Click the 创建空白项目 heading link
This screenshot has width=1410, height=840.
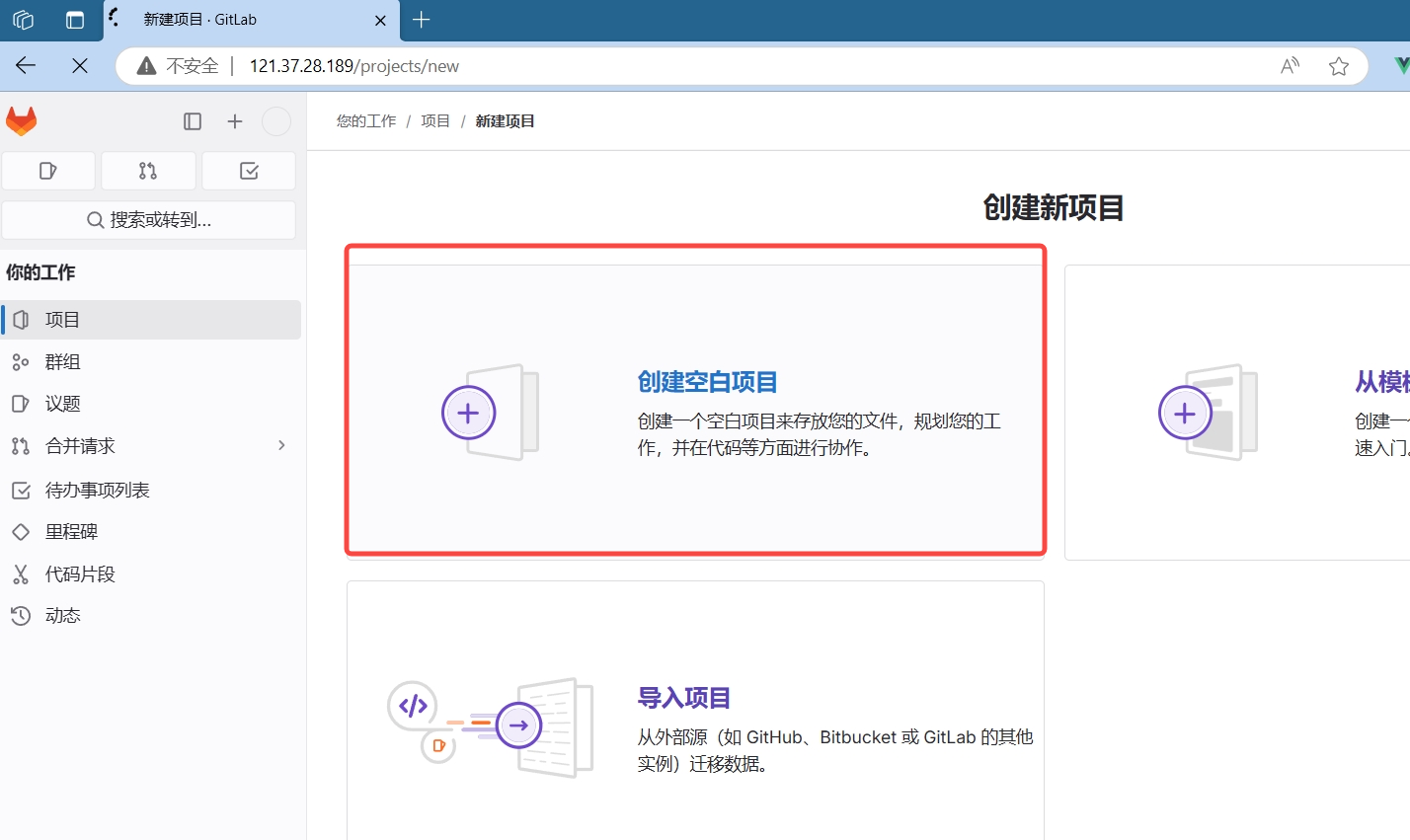(x=708, y=382)
